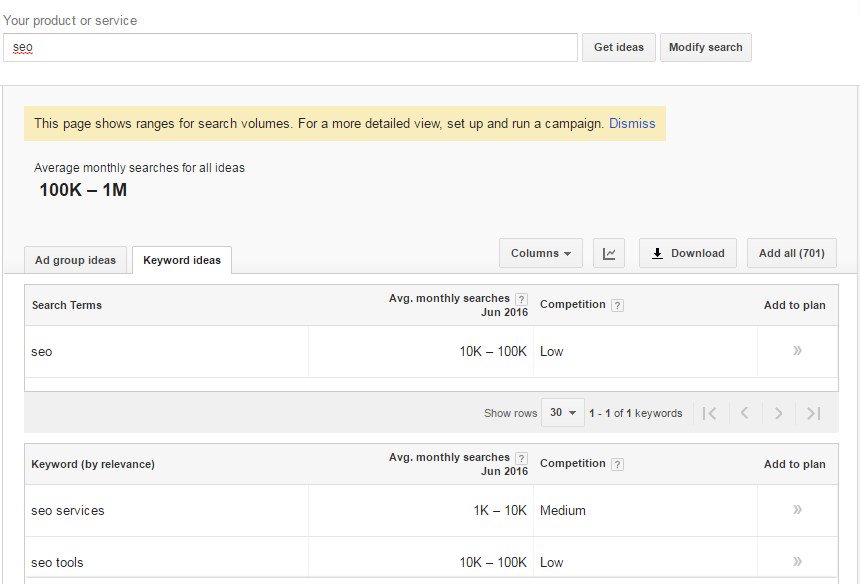This screenshot has width=860, height=584.
Task: Open help for Competition in Keyword ideas table
Action: point(617,464)
